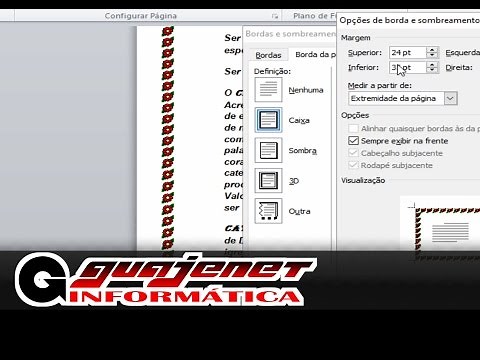Click the Configurar Página group label
The height and width of the screenshot is (360, 480).
click(x=140, y=16)
